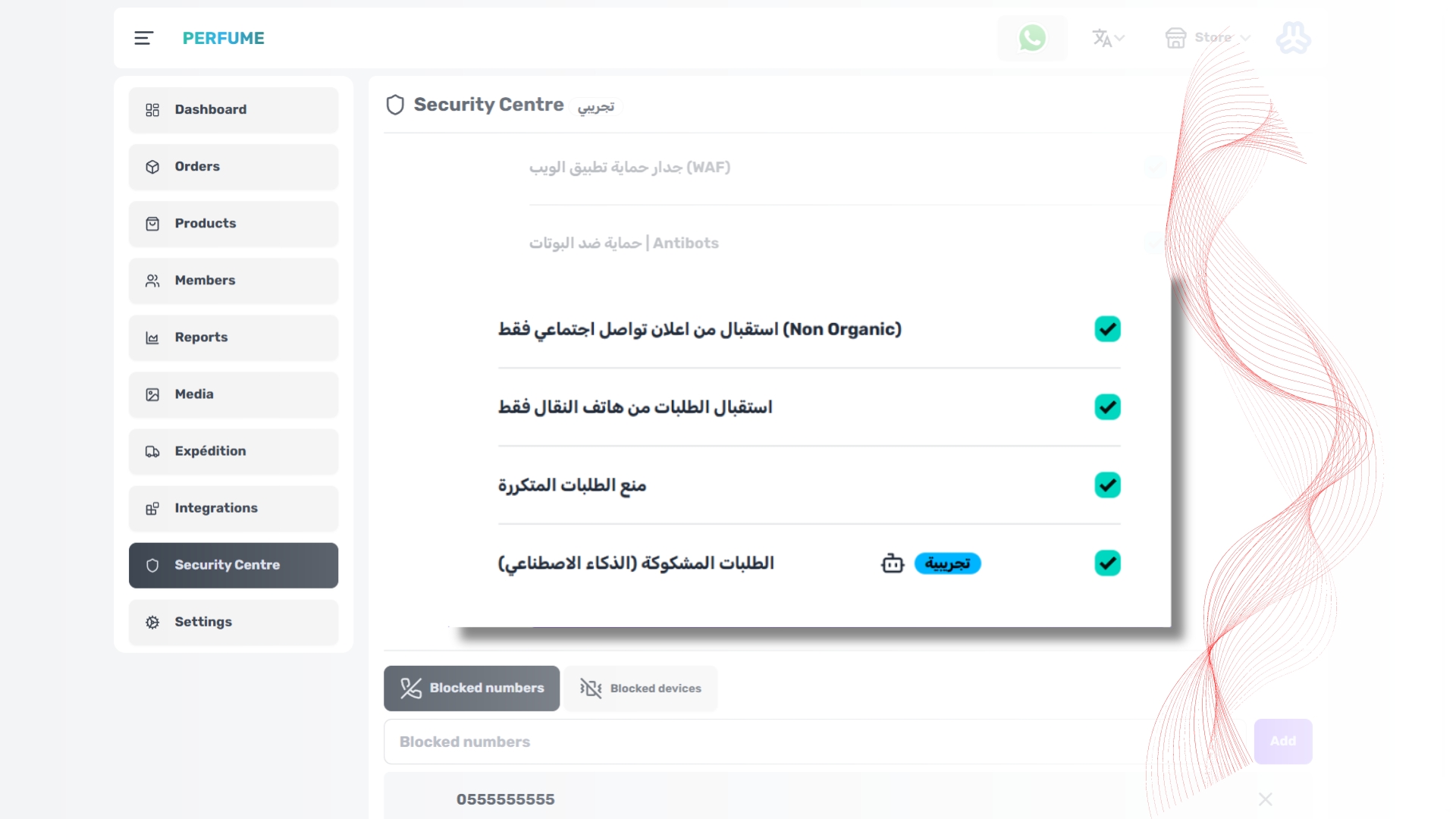The width and height of the screenshot is (1456, 819).
Task: Uncheck the suspicious AI orders checkbox
Action: click(x=1107, y=563)
